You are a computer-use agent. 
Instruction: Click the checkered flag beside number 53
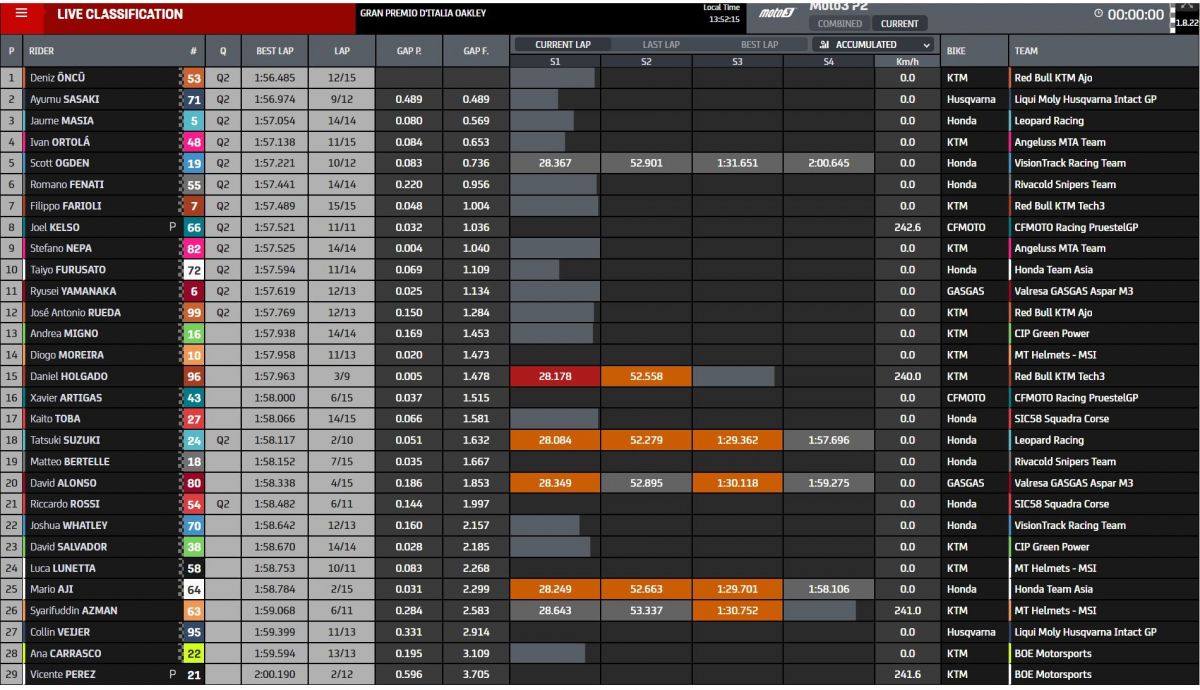point(181,78)
